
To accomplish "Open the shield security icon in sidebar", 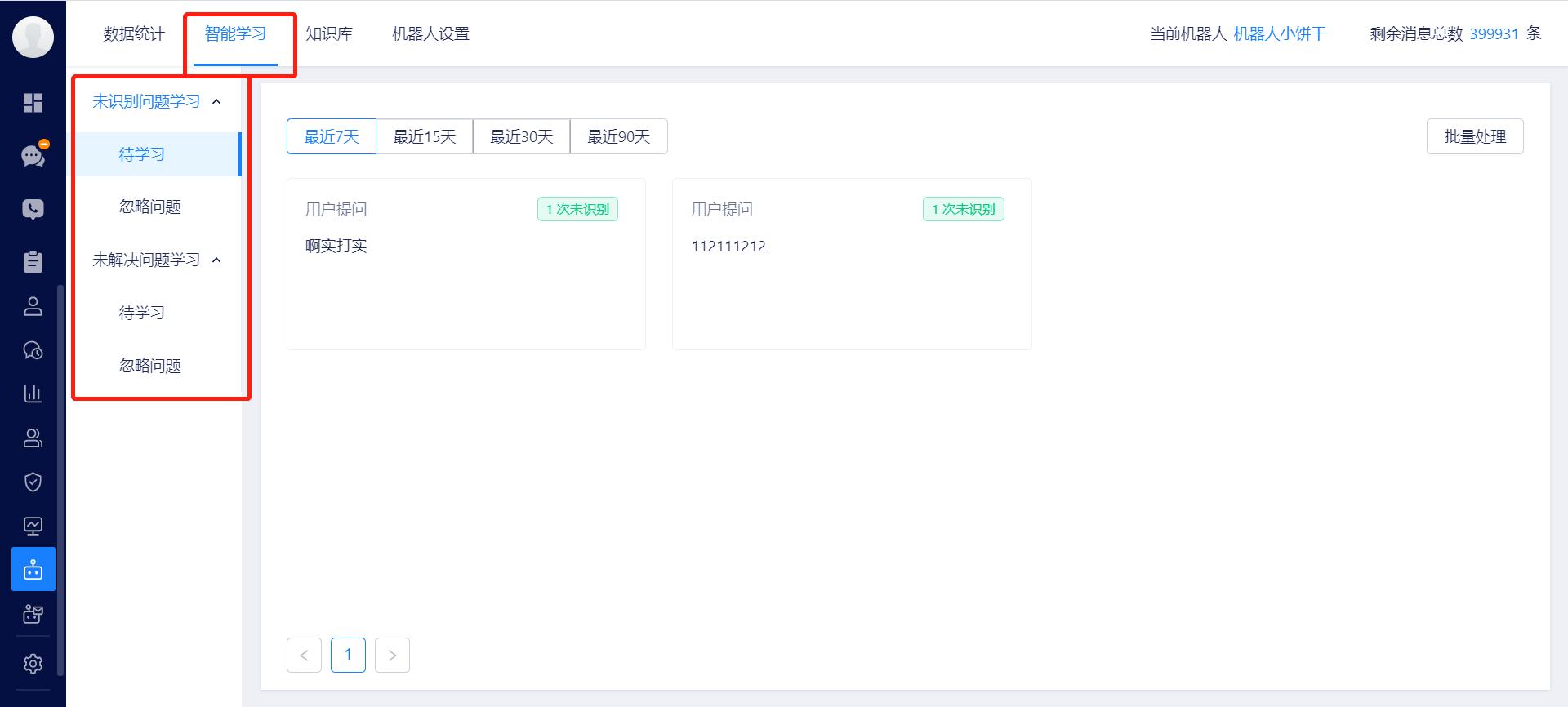I will pos(33,482).
